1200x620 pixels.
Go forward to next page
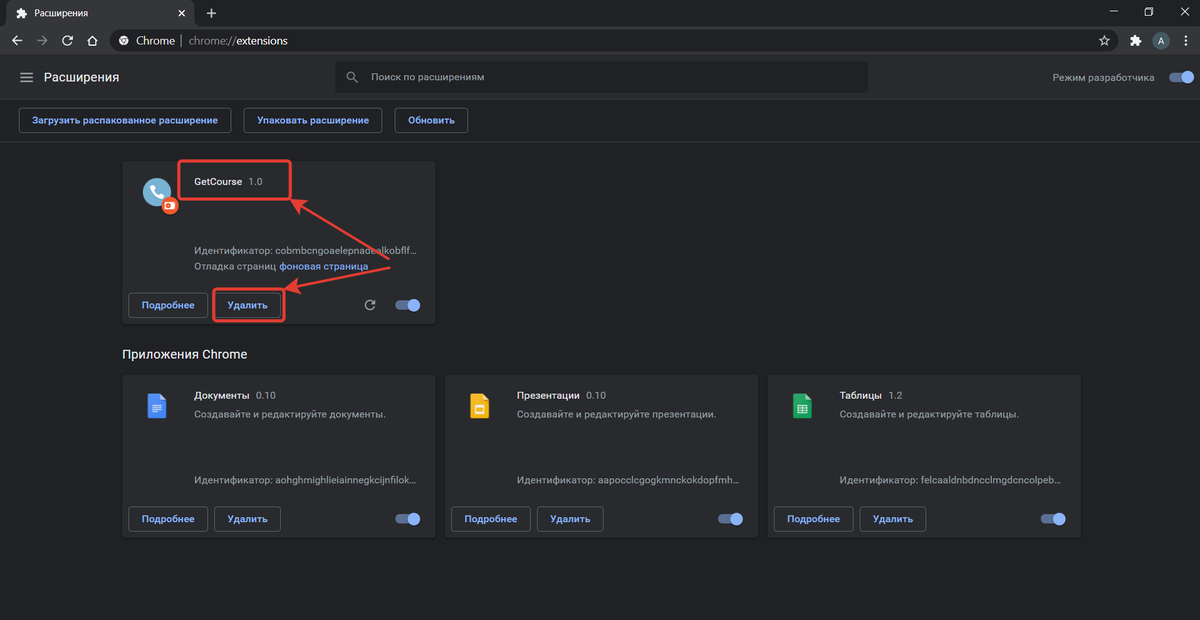(x=42, y=41)
